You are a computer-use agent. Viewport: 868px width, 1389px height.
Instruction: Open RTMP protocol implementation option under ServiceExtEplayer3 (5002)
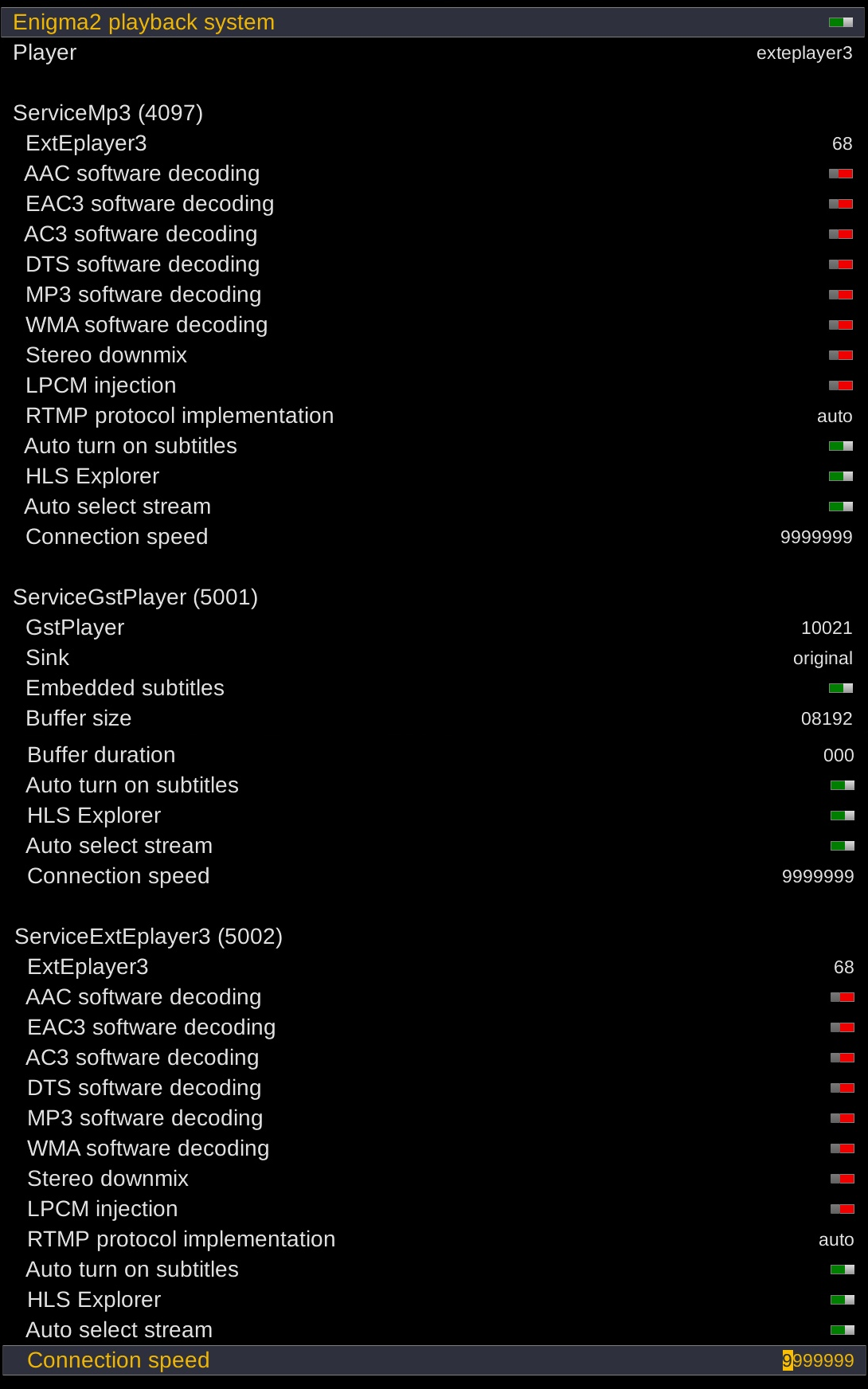[835, 1240]
